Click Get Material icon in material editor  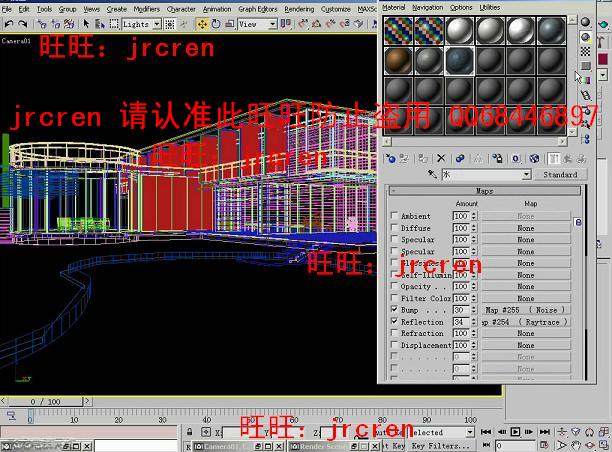(391, 158)
